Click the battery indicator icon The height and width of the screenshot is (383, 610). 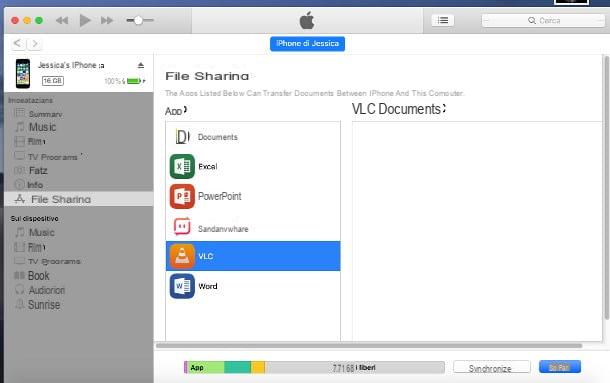click(134, 81)
